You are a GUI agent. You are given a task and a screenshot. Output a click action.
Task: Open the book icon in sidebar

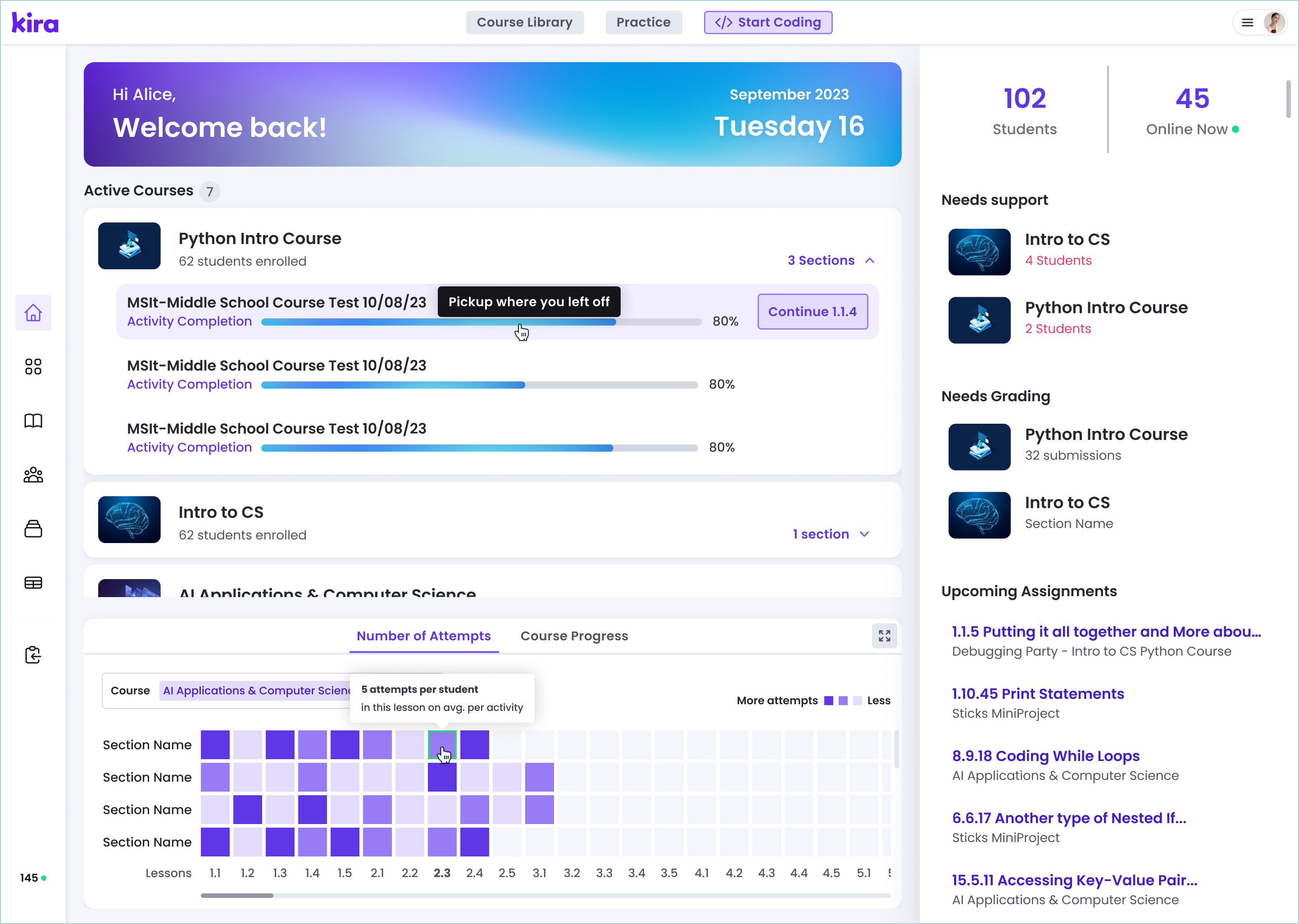[33, 421]
